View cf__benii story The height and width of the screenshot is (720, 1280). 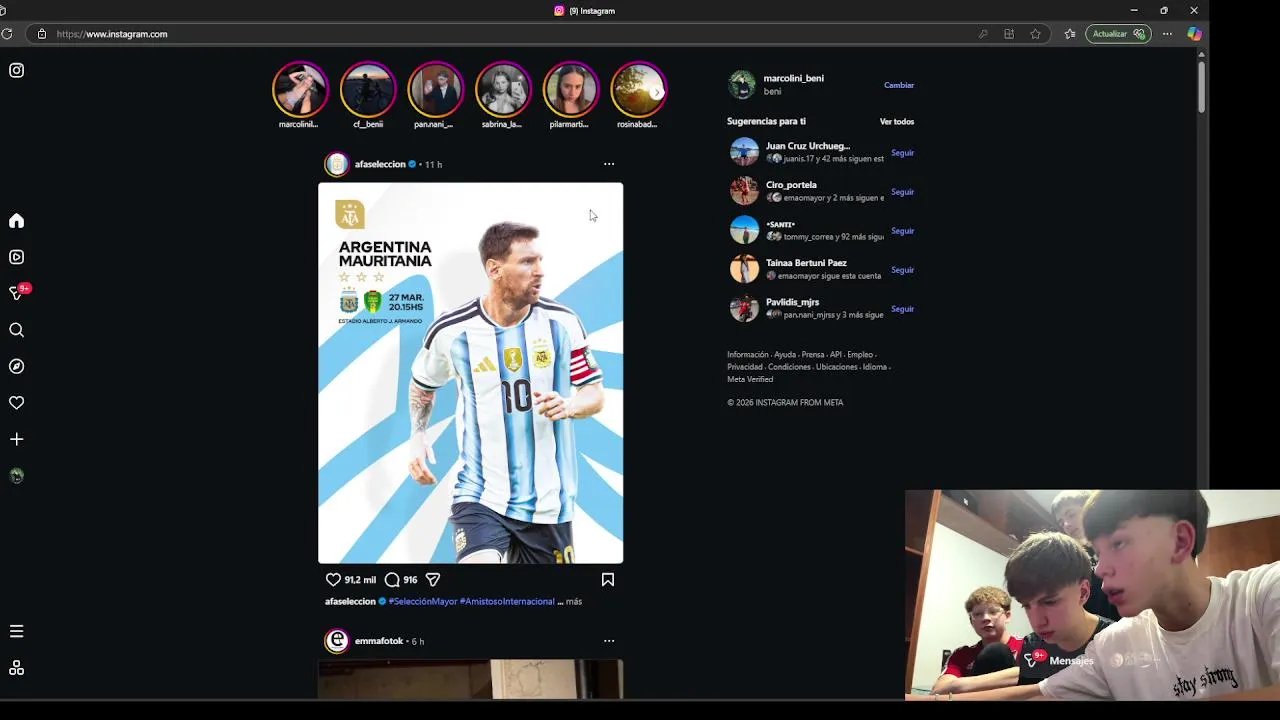coord(368,90)
